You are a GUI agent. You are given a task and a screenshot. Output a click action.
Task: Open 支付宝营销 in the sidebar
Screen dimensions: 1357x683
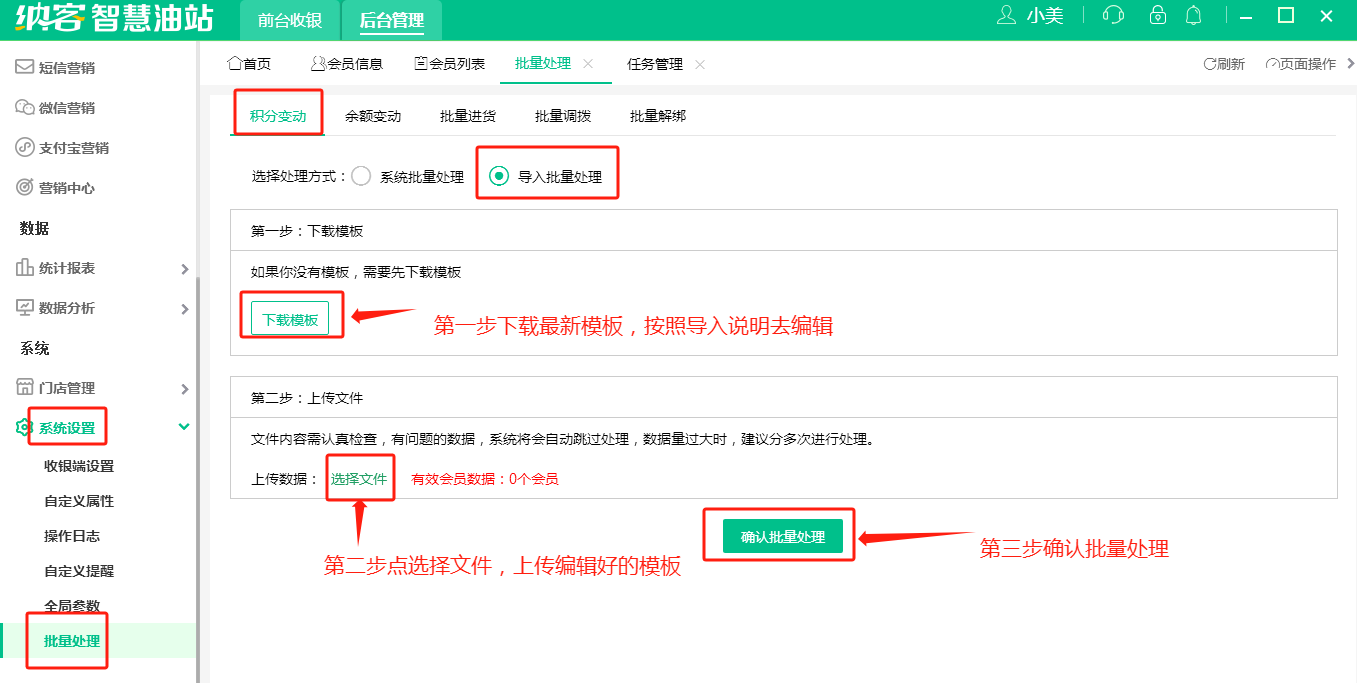point(73,148)
